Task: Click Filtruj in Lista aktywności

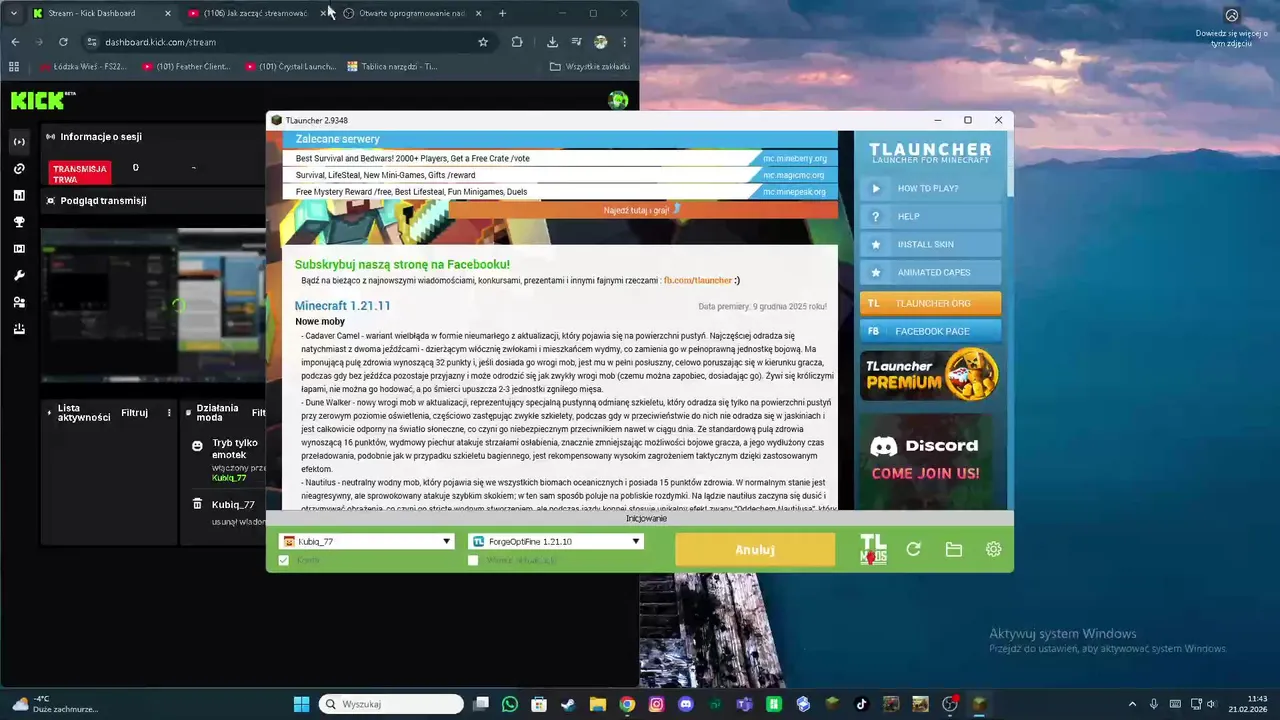Action: click(x=134, y=413)
